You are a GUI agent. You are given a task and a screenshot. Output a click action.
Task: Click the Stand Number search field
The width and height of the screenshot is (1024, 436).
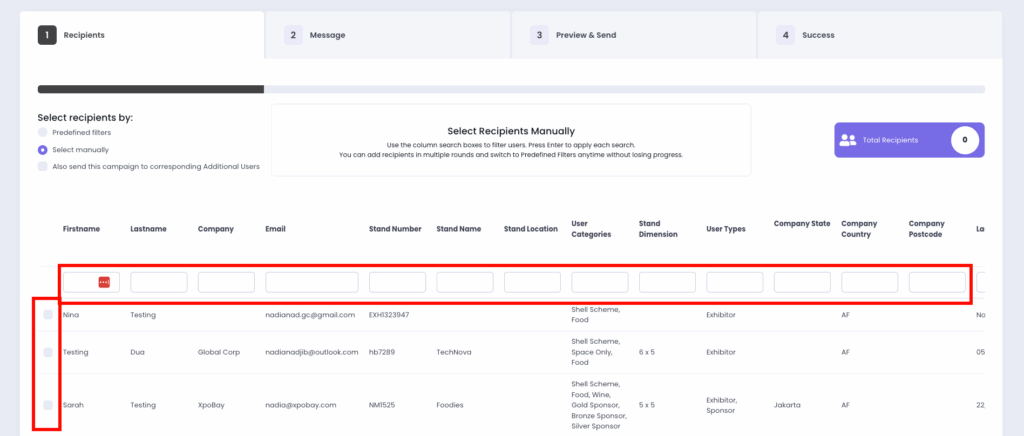[x=397, y=283]
